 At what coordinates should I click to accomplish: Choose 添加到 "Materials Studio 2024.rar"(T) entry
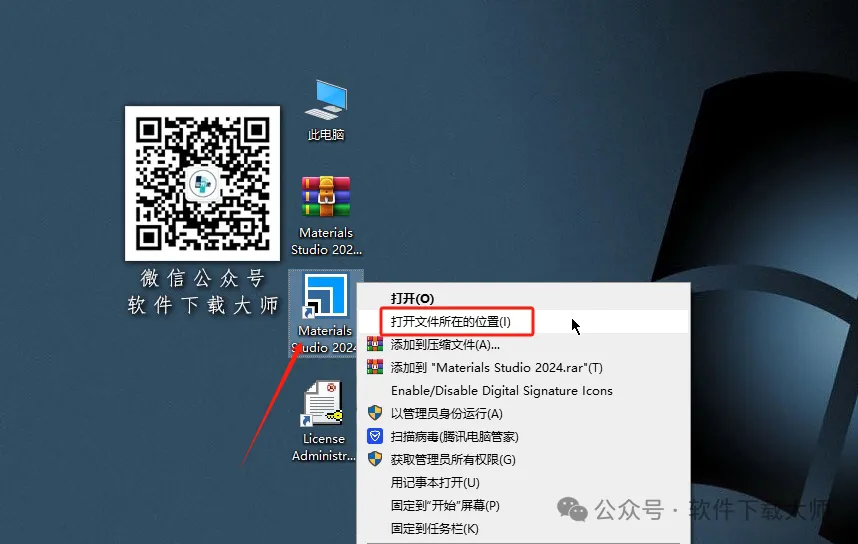(x=523, y=367)
